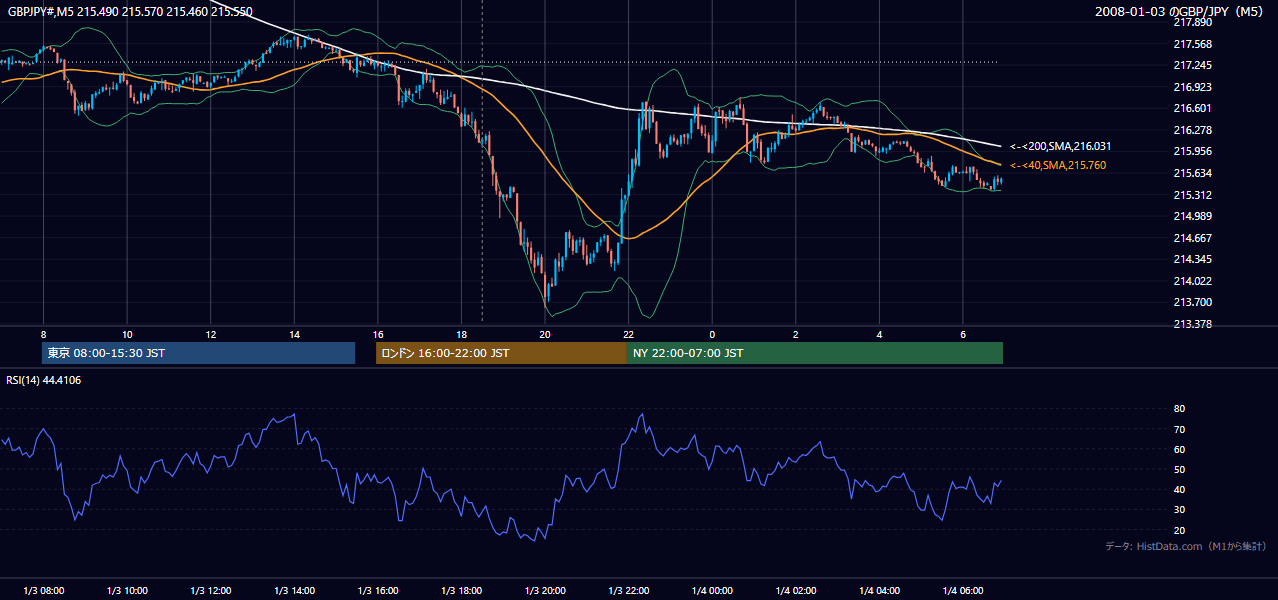Click RSI scale level 30
1278x600 pixels.
click(1179, 510)
